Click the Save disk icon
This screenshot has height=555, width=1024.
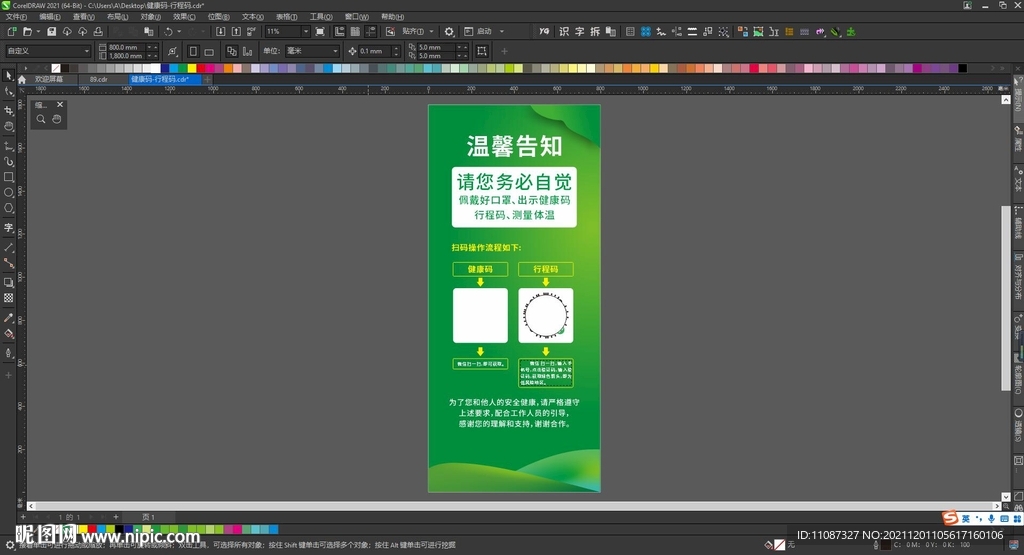52,31
